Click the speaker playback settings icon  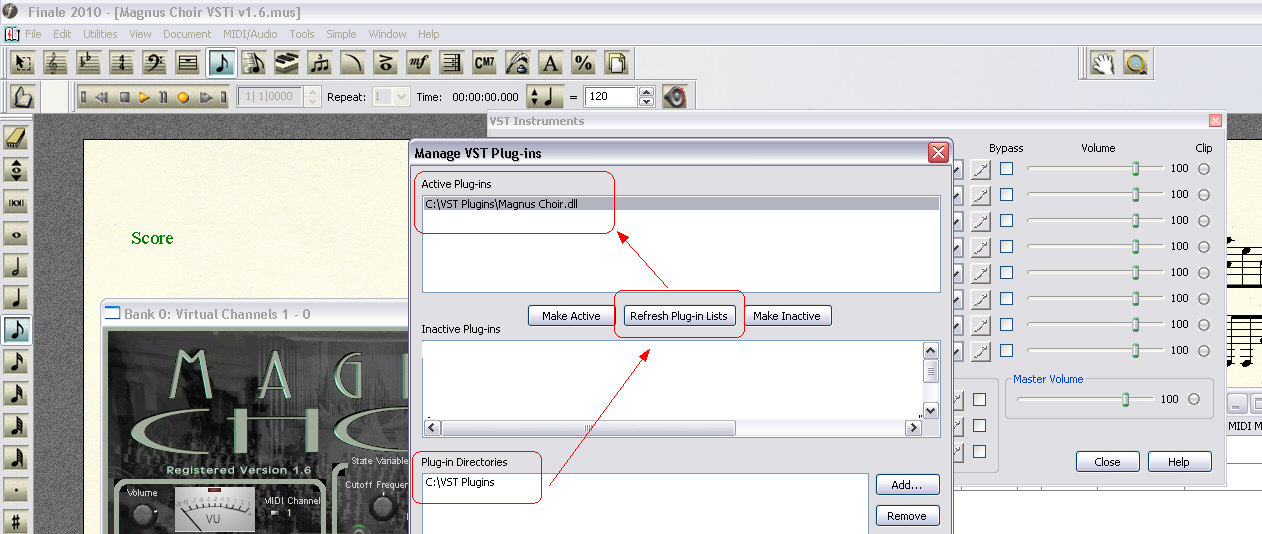pyautogui.click(x=675, y=97)
